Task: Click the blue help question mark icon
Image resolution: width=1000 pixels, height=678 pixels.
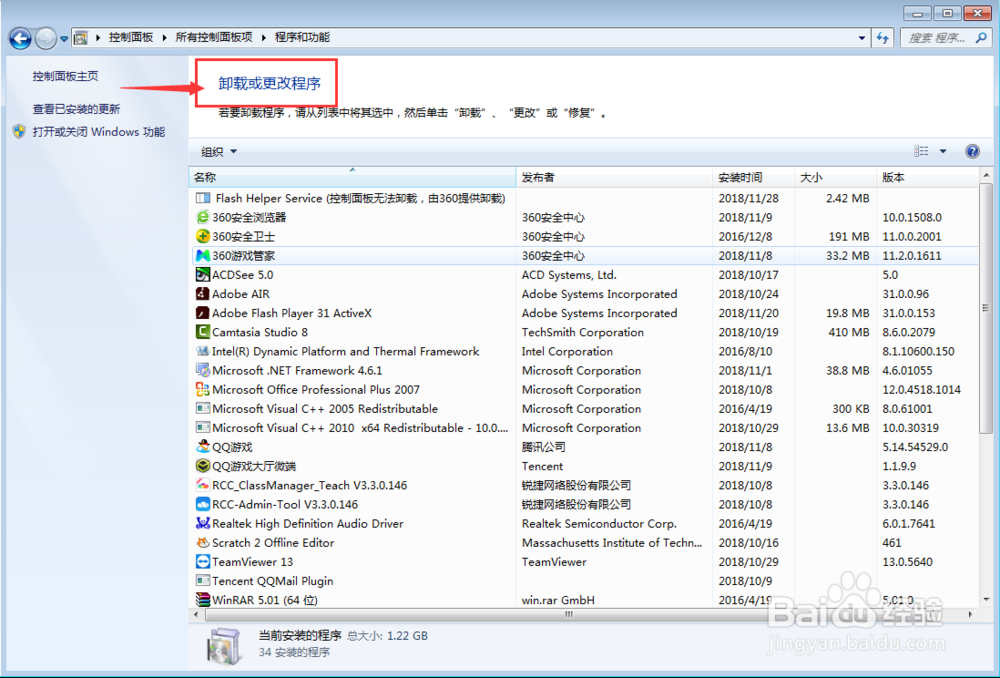Action: point(972,151)
